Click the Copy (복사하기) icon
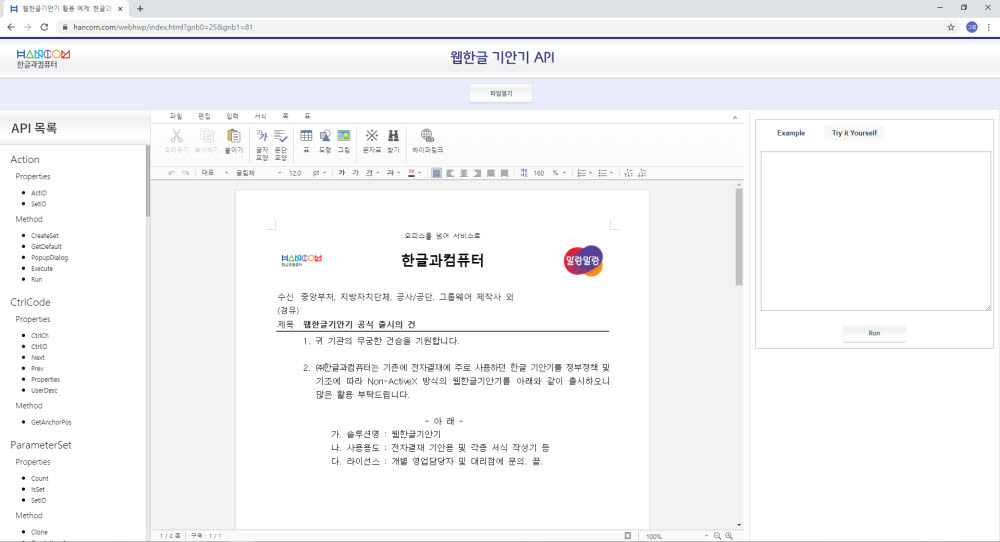 click(x=207, y=136)
